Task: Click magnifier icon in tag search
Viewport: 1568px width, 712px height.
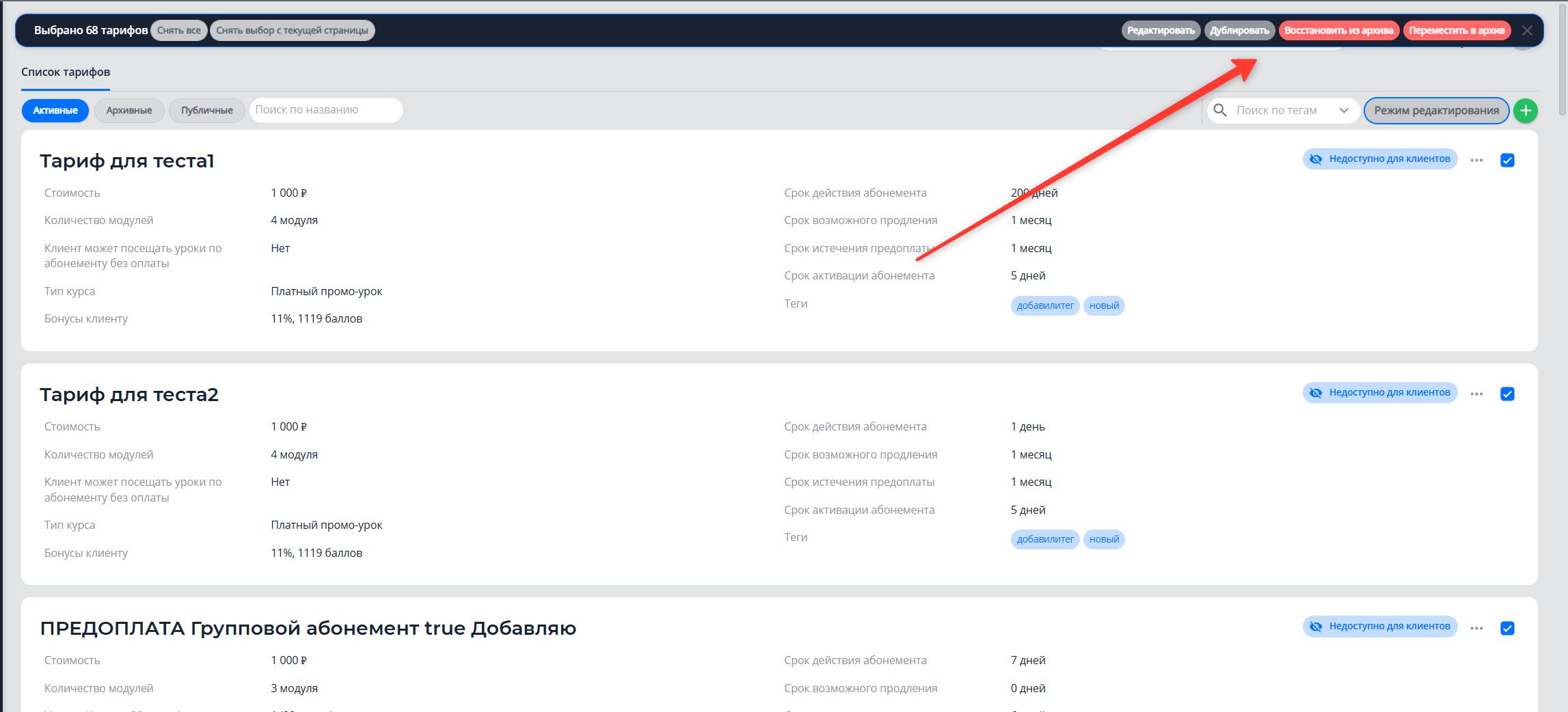Action: coord(1220,110)
